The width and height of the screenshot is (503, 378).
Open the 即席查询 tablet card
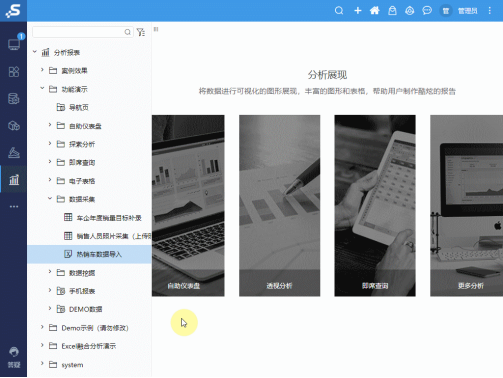[x=375, y=206]
